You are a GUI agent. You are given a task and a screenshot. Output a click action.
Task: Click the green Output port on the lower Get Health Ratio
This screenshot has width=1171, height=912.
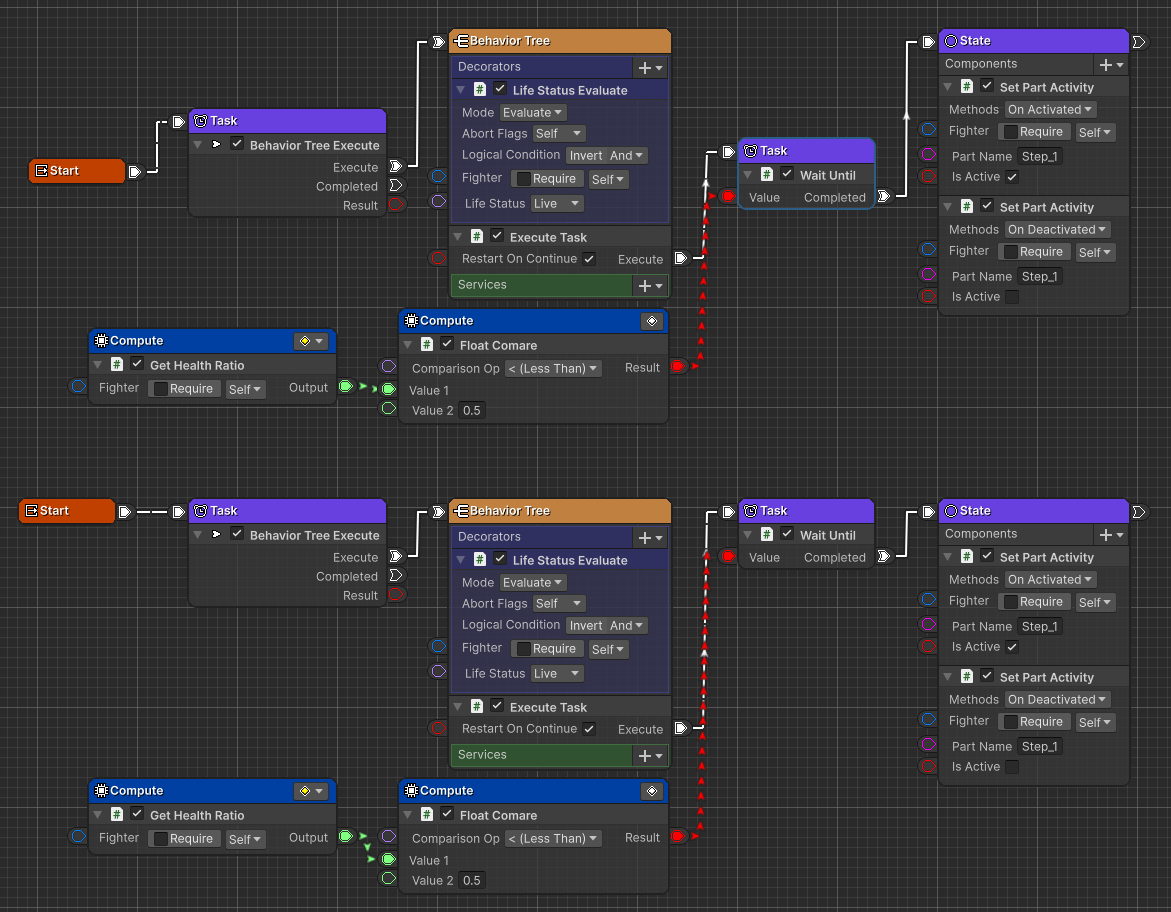[x=345, y=837]
